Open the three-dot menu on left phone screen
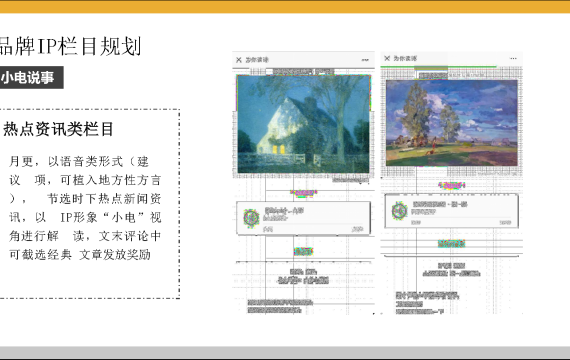570x360 pixels. 365,60
